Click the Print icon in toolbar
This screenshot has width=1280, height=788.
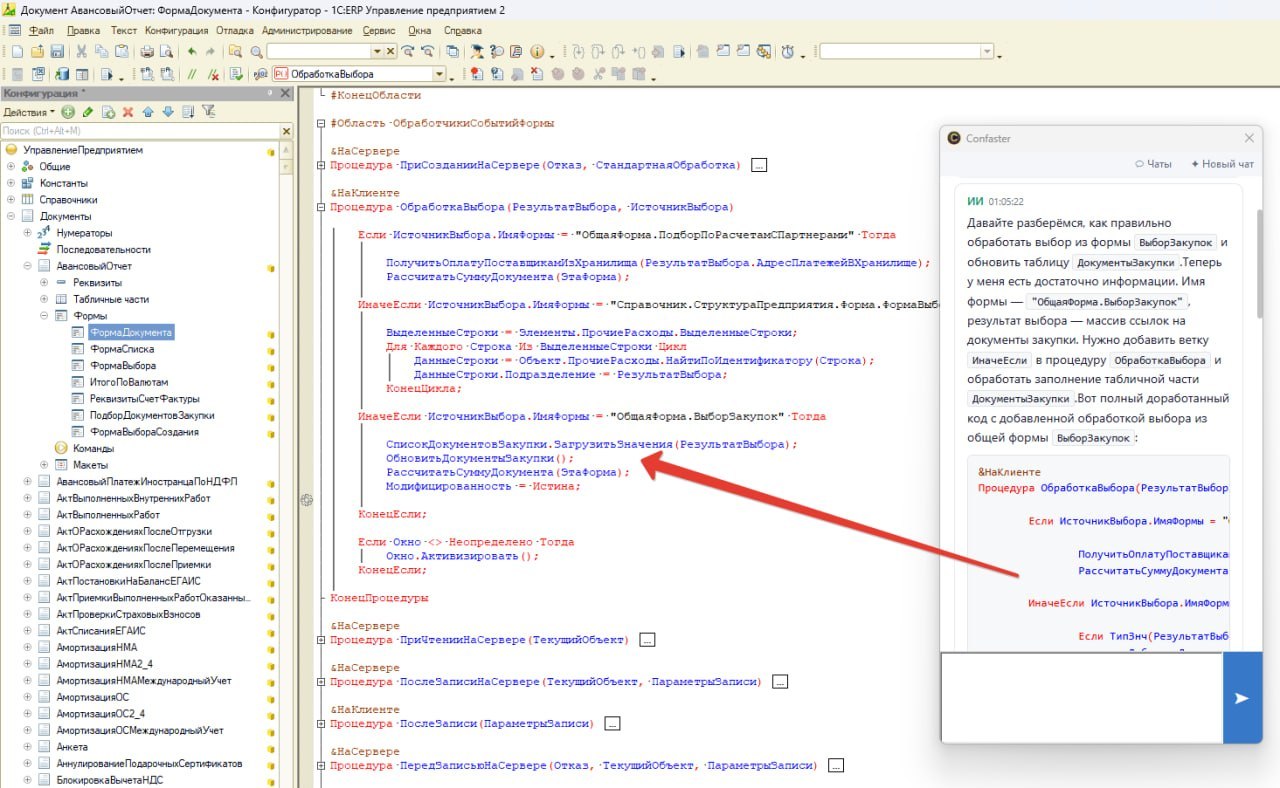click(x=146, y=51)
